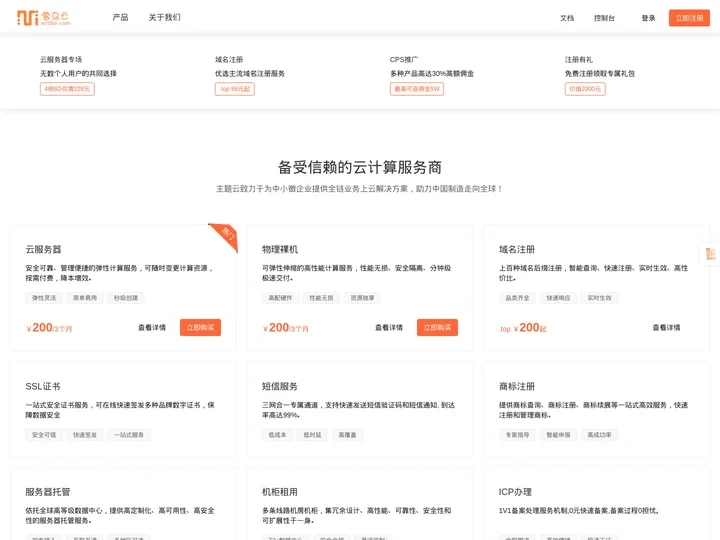Open the 物理裸机 card title
The width and height of the screenshot is (720, 540).
coord(280,249)
